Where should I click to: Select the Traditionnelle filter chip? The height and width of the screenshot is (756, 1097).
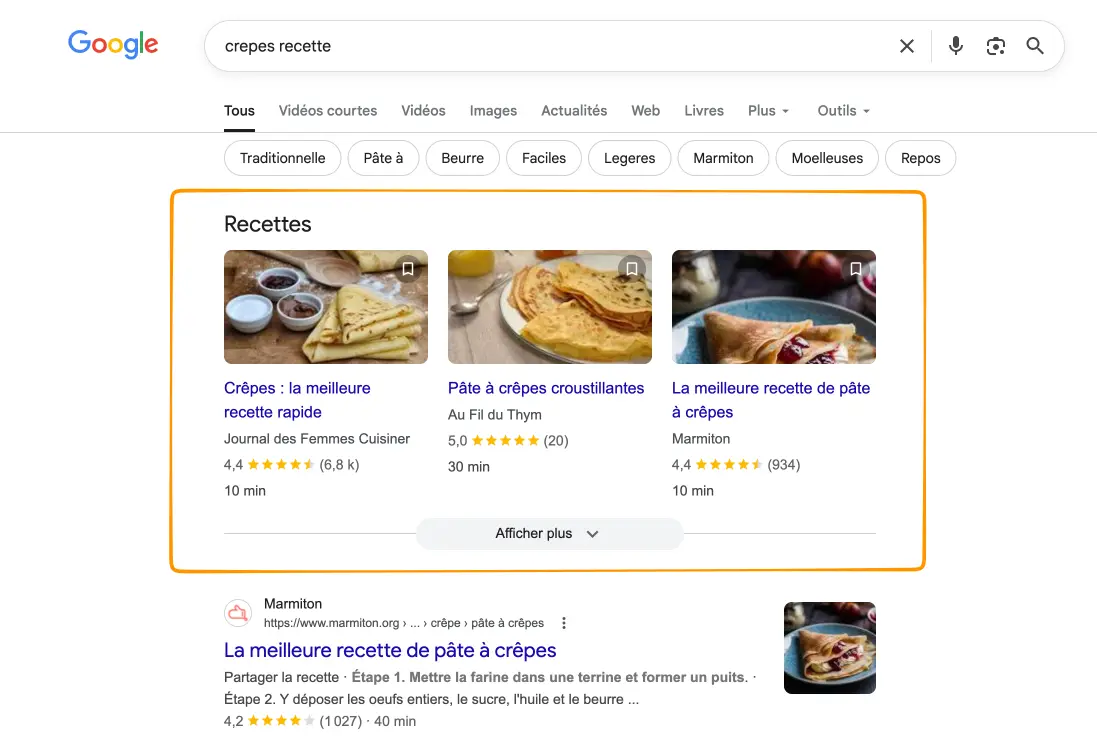point(283,158)
